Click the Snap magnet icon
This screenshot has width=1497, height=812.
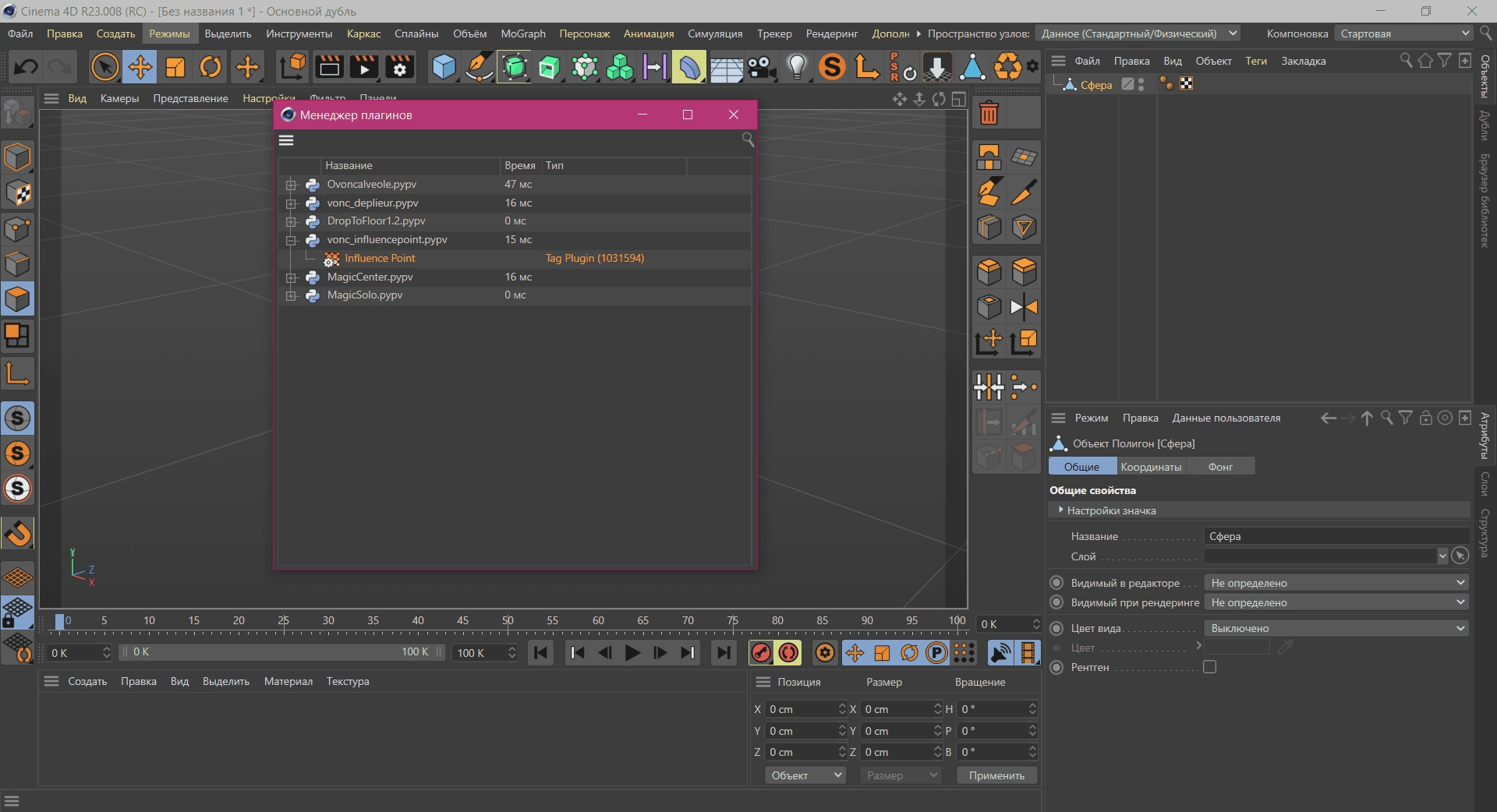pos(17,534)
